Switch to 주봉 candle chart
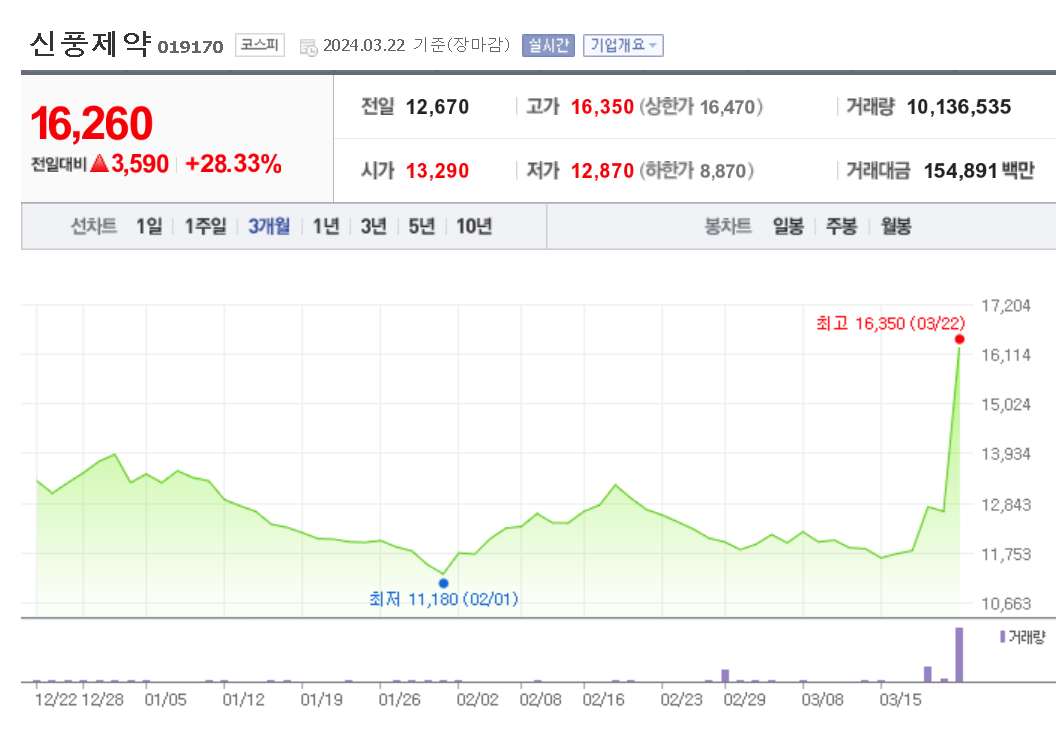This screenshot has height=730, width=1056. (x=841, y=226)
